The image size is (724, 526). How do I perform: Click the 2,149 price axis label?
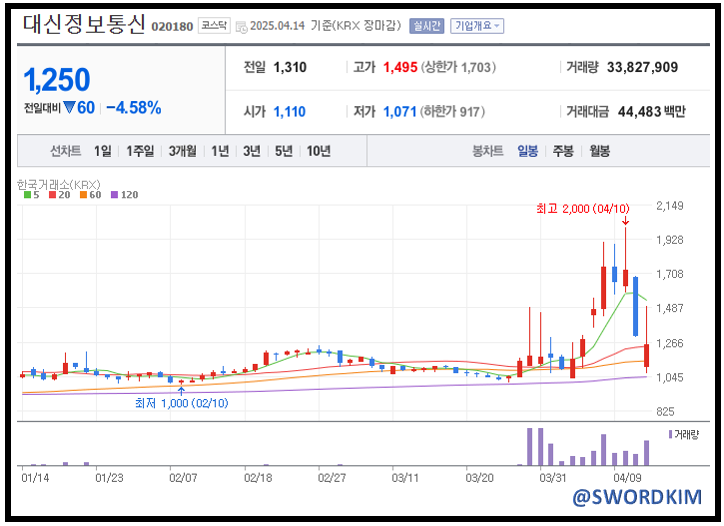pyautogui.click(x=670, y=206)
